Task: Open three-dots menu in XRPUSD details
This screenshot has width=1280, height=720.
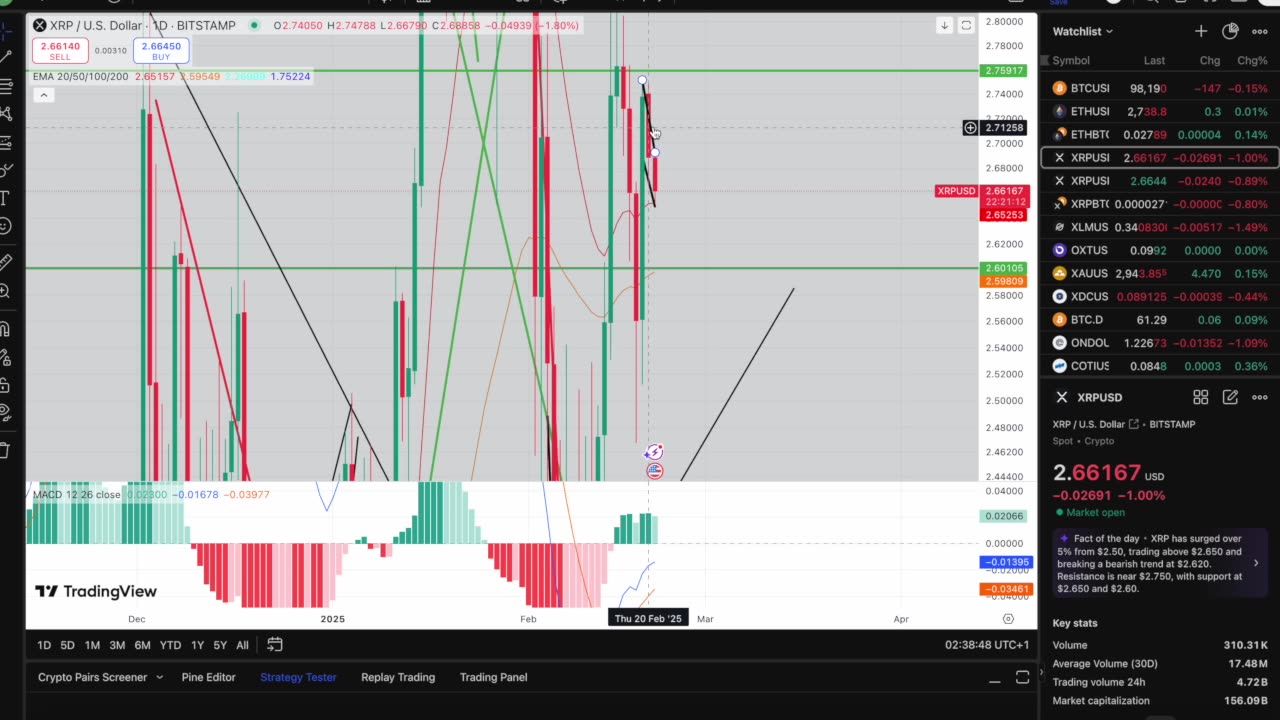Action: click(1260, 397)
